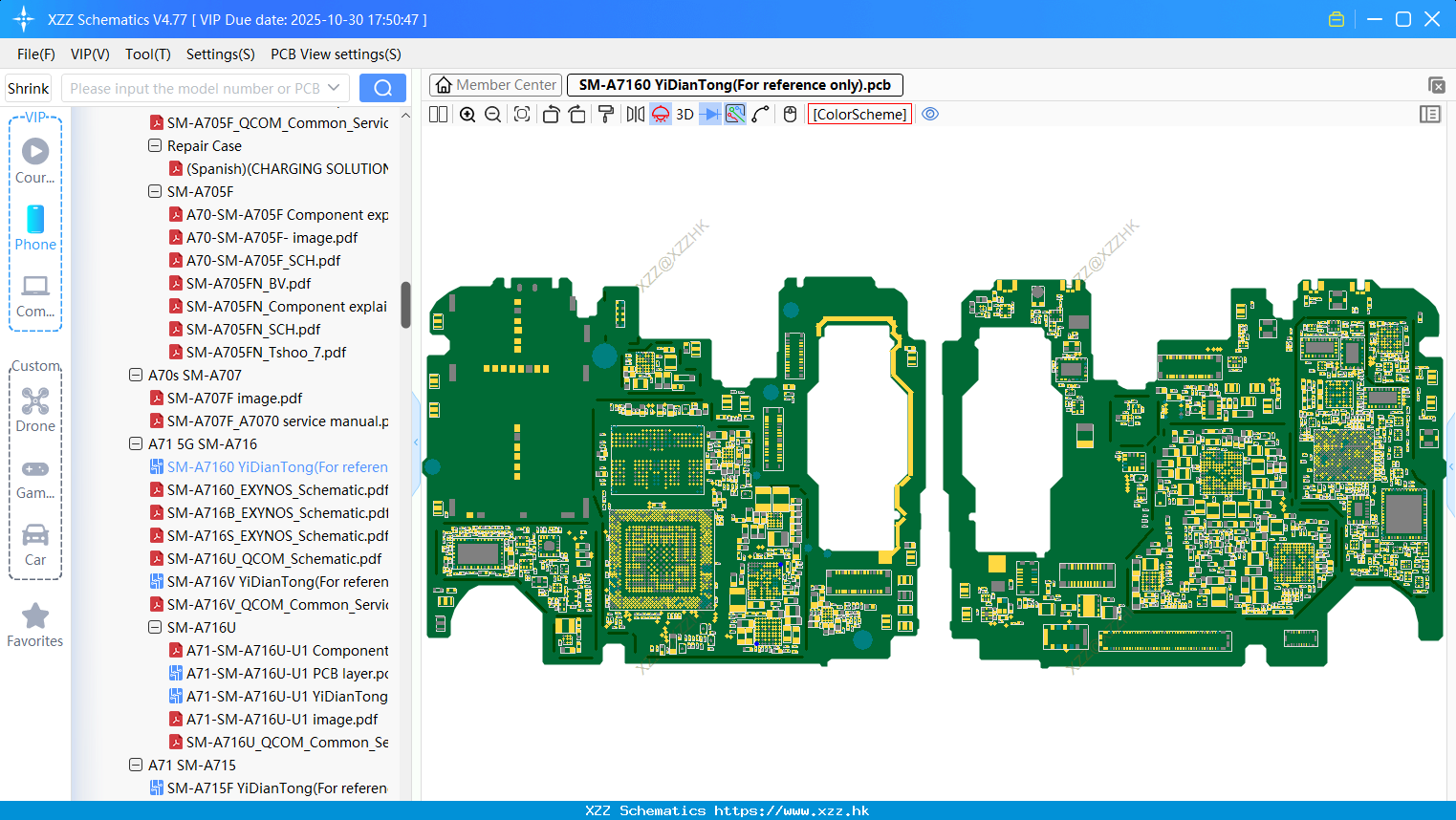Image resolution: width=1456 pixels, height=820 pixels.
Task: Open the ColorScheme selector
Action: 860,115
